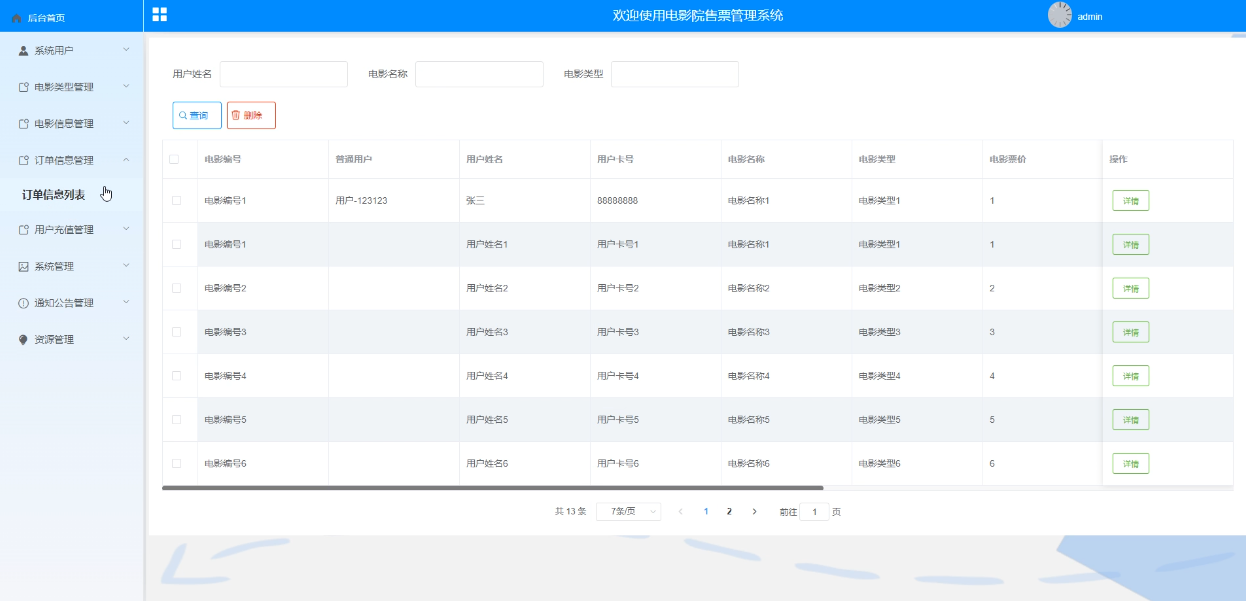
Task: Open 详情 for the 电影编号3 row
Action: tap(1131, 332)
